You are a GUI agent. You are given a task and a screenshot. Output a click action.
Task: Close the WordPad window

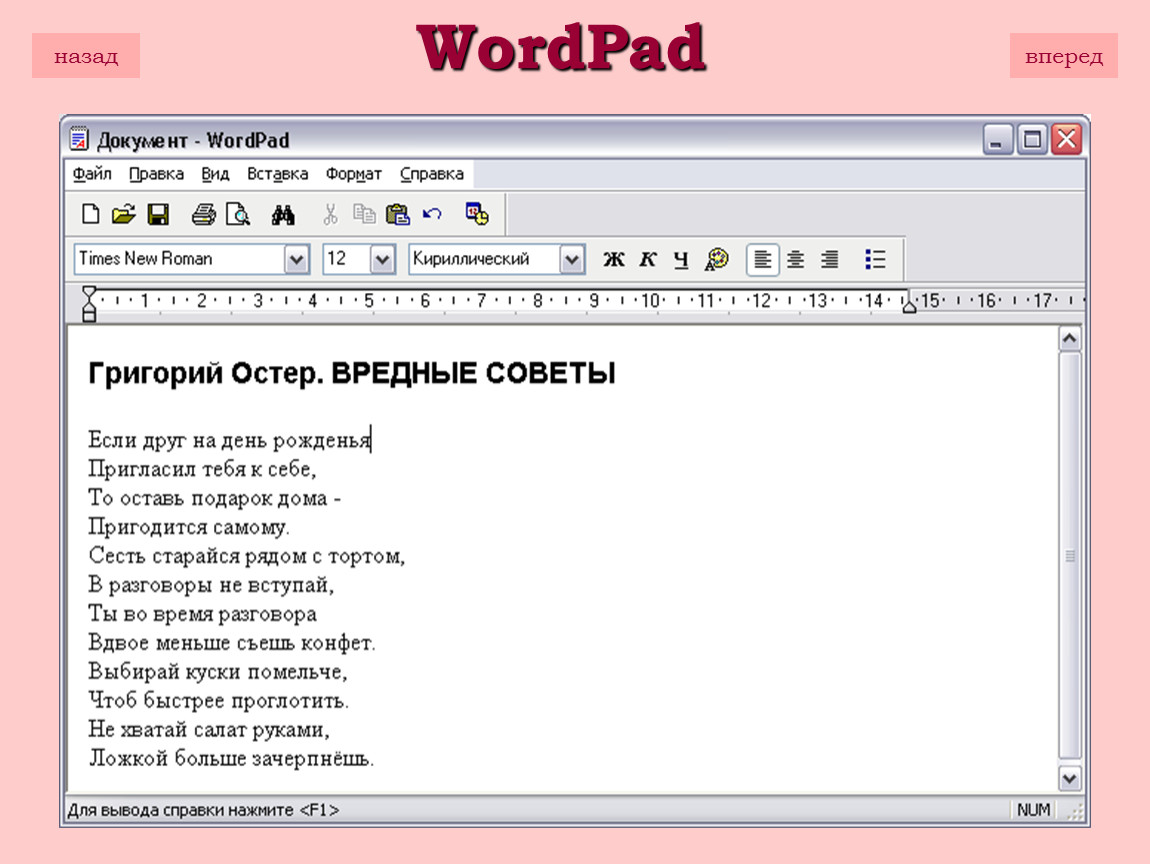coord(1066,139)
